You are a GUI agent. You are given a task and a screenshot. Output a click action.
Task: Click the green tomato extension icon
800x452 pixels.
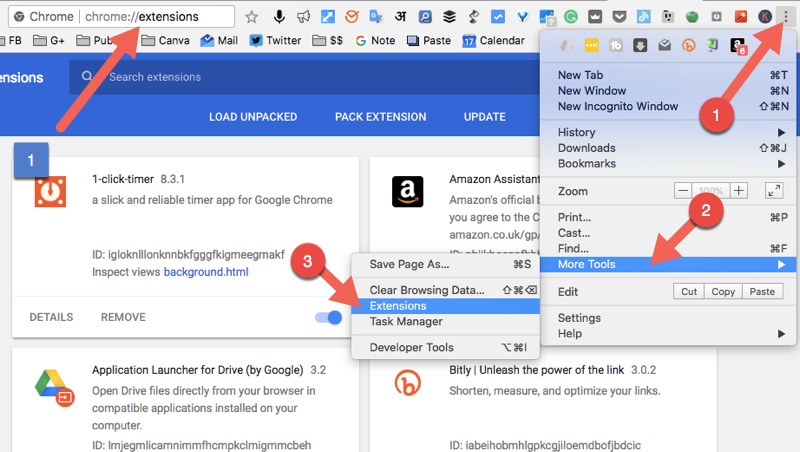pos(692,17)
